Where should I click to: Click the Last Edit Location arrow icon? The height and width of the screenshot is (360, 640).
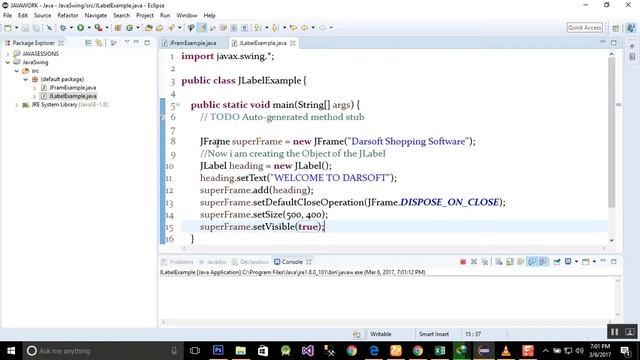(293, 28)
